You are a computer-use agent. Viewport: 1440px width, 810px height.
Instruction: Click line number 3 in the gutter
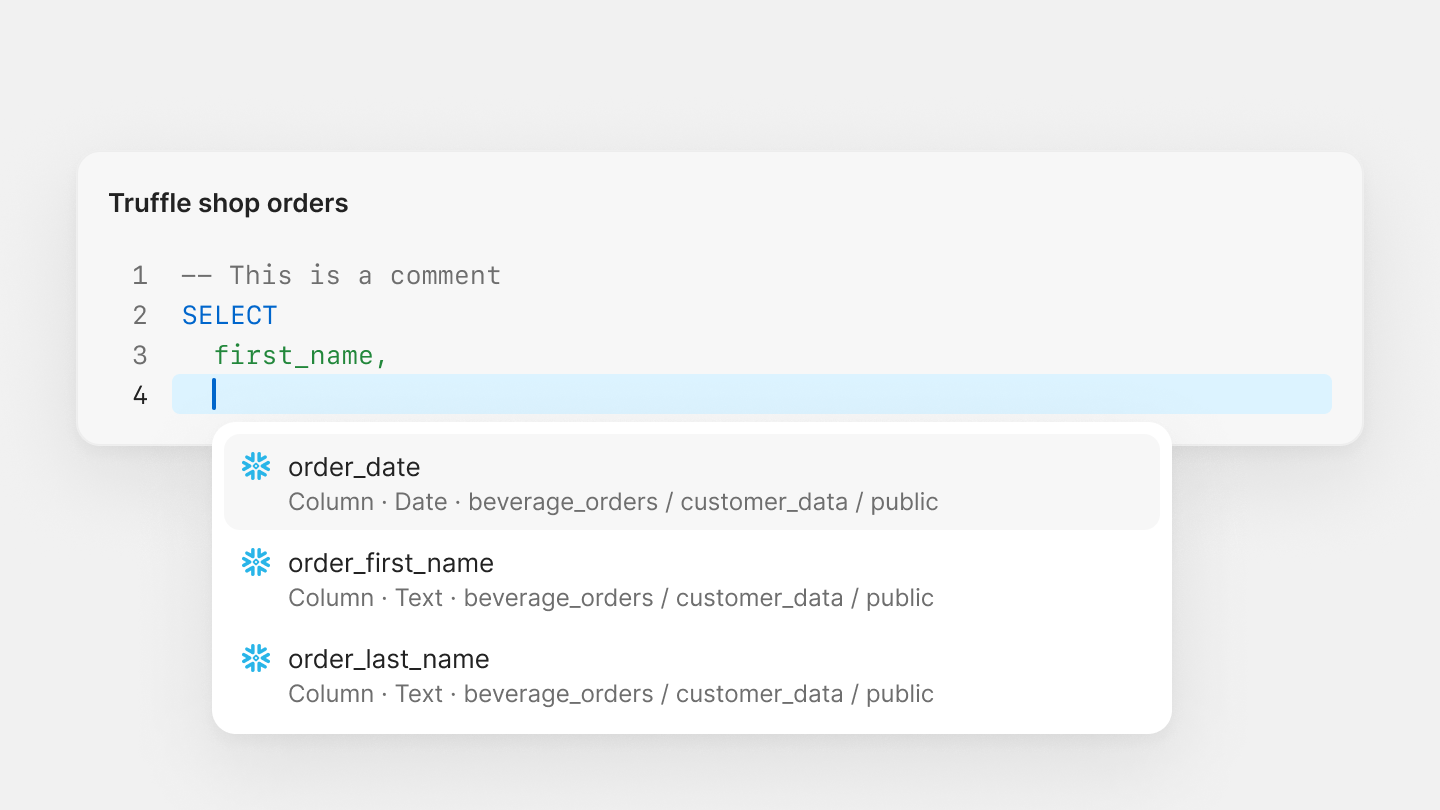(140, 355)
